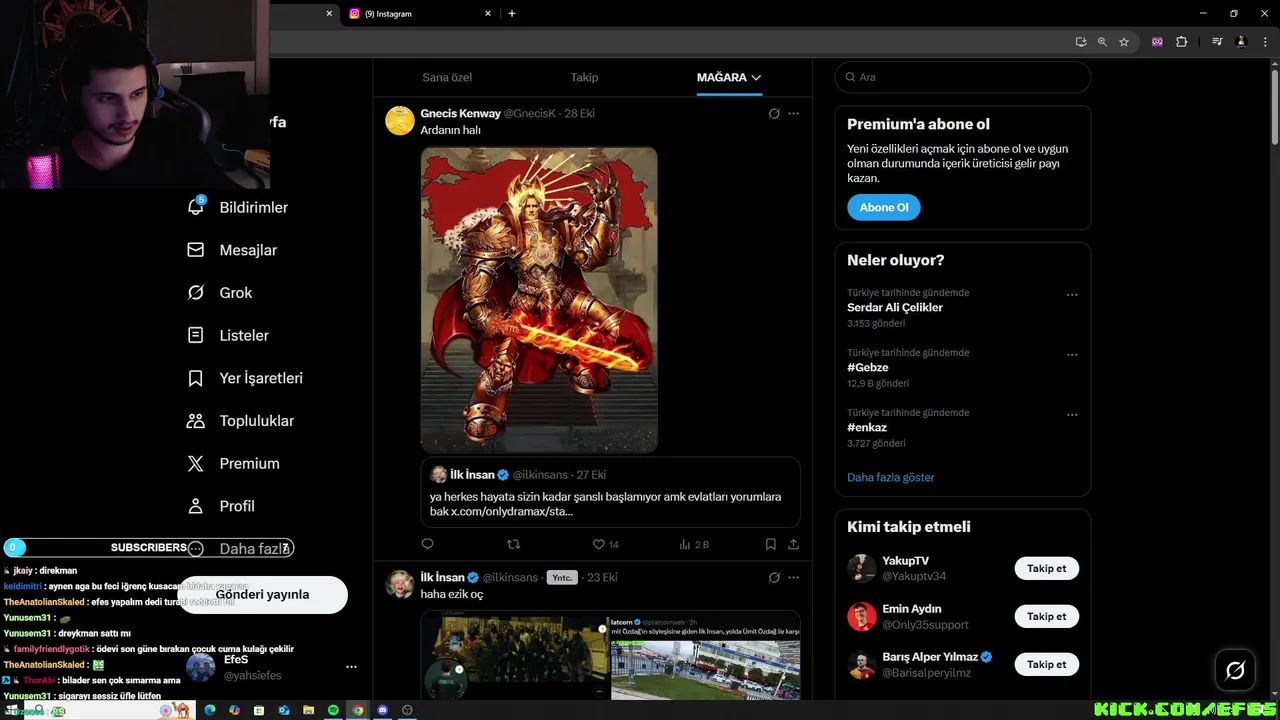Open EfeS account menu dots
Screen dimensions: 1280x720
[x=351, y=667]
